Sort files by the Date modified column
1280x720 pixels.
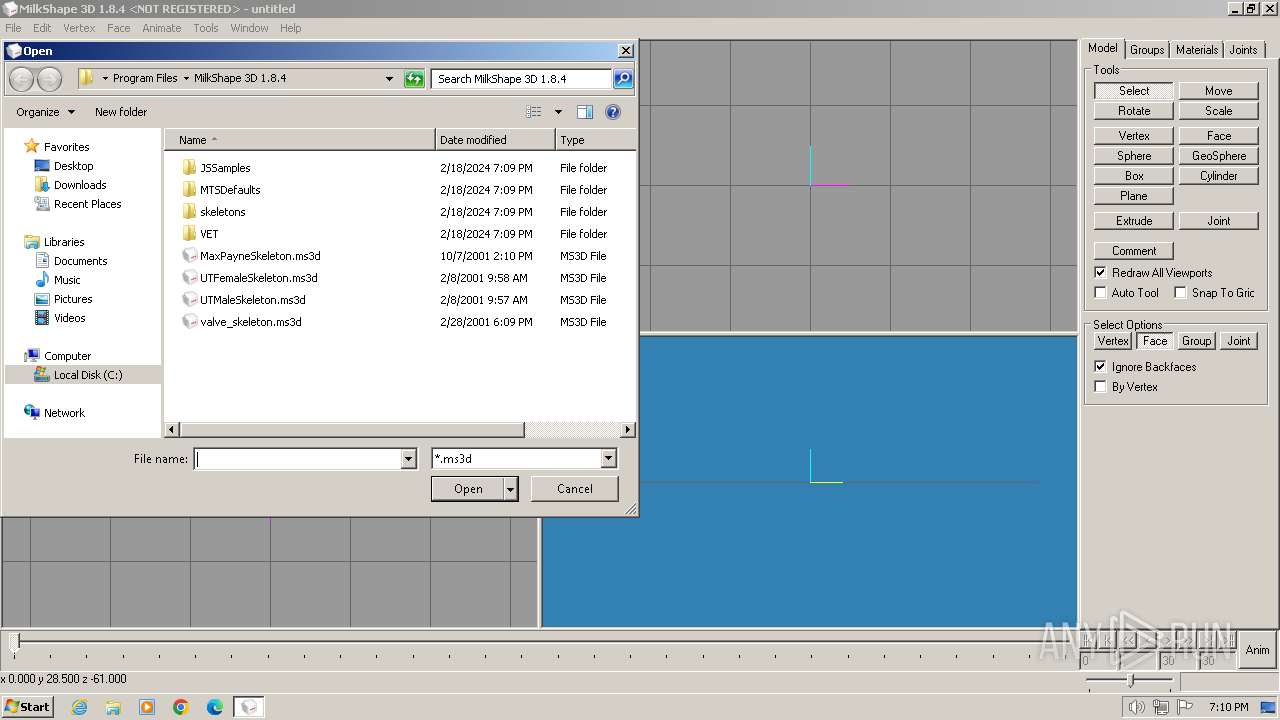(x=495, y=140)
